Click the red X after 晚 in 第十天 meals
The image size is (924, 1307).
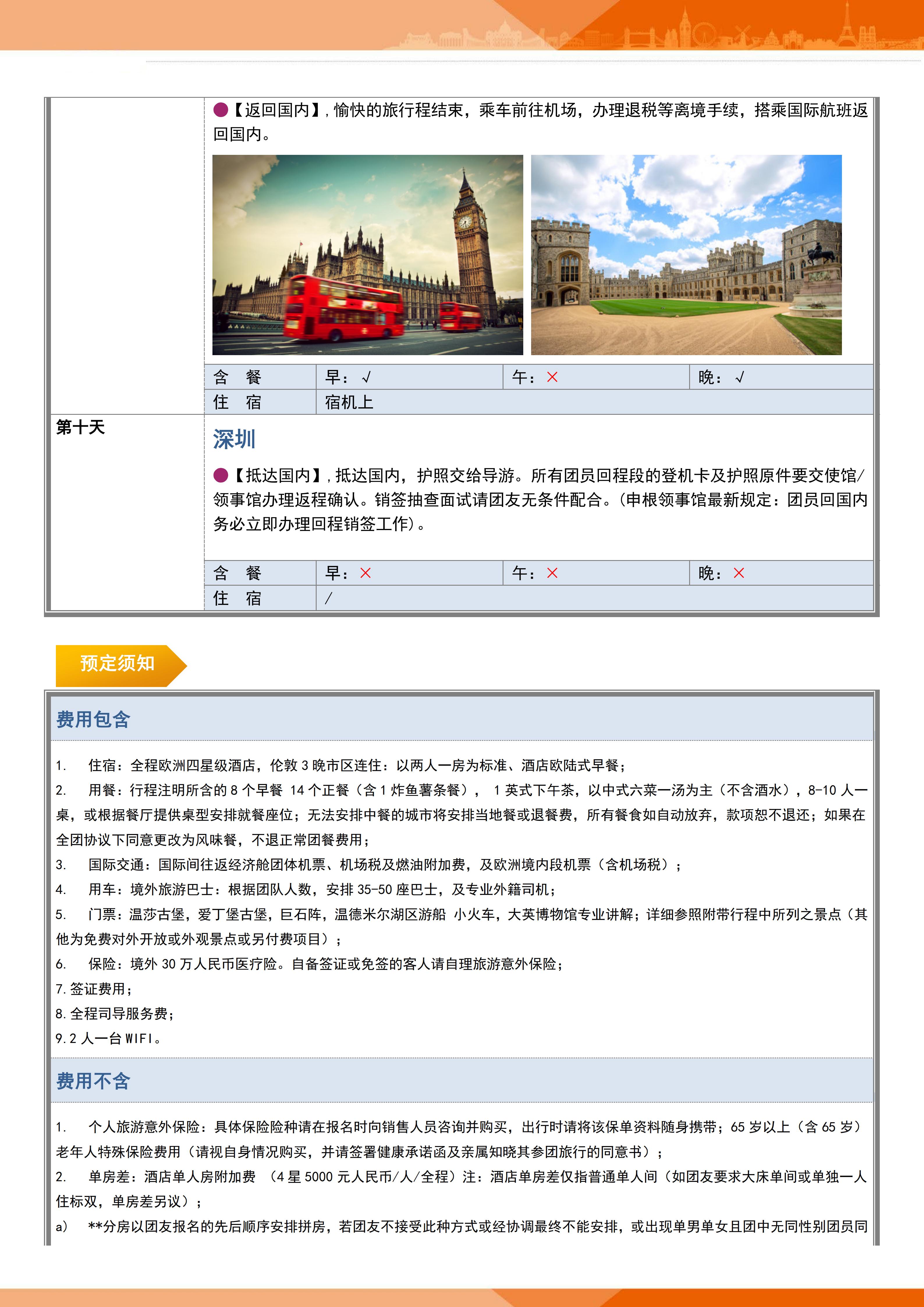[739, 573]
